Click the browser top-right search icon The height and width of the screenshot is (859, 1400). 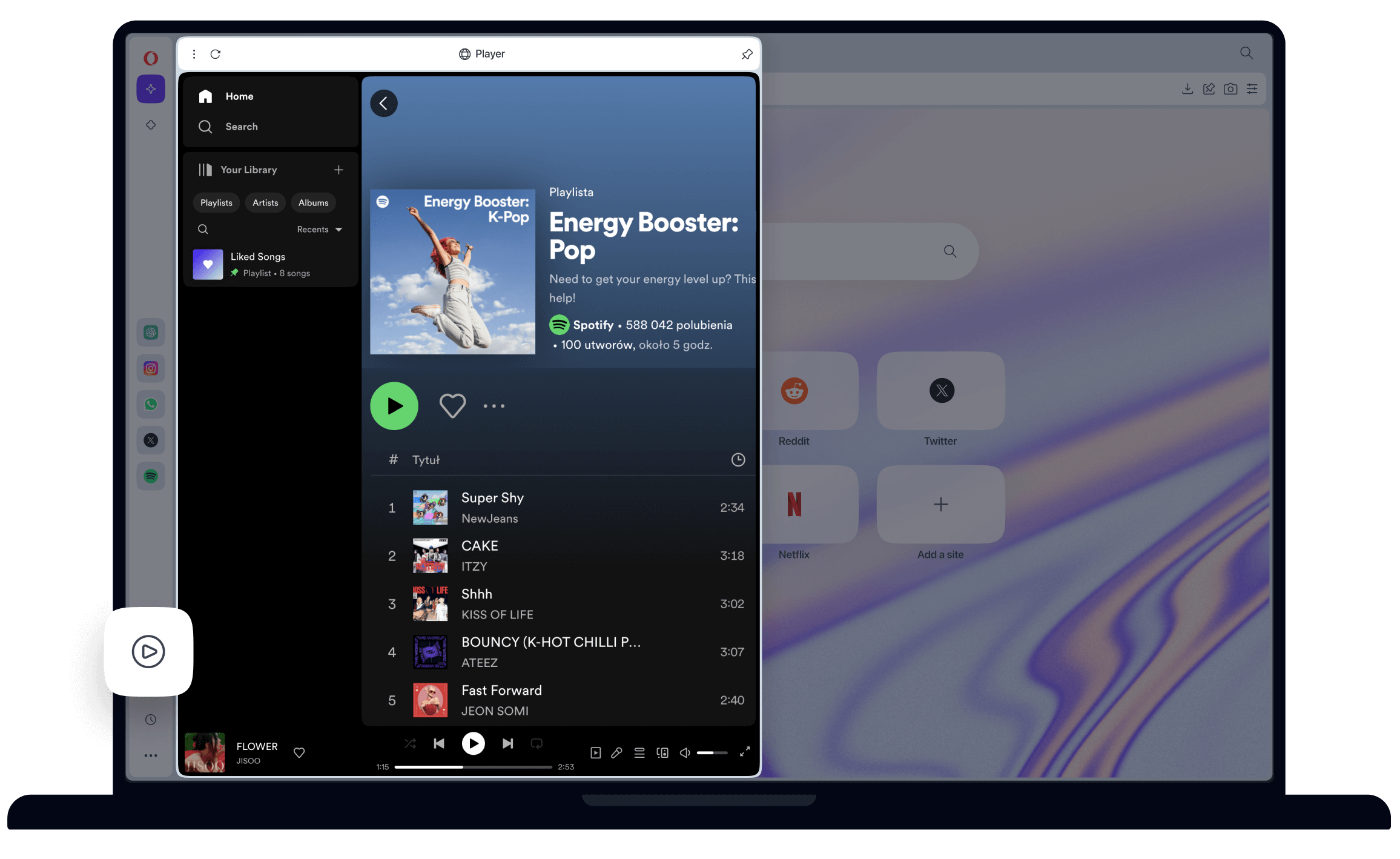(x=1246, y=53)
